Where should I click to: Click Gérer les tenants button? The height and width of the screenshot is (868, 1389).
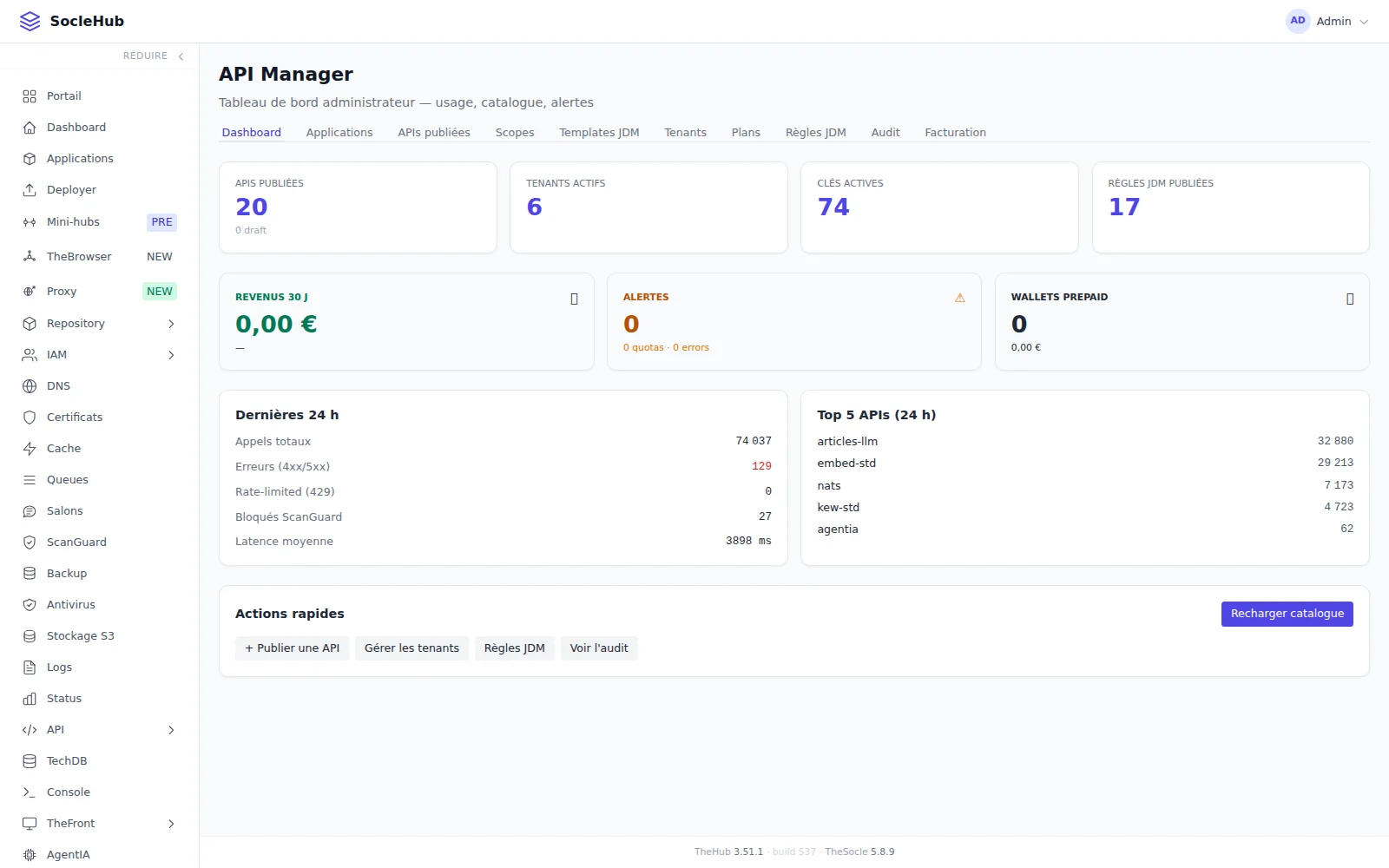411,648
